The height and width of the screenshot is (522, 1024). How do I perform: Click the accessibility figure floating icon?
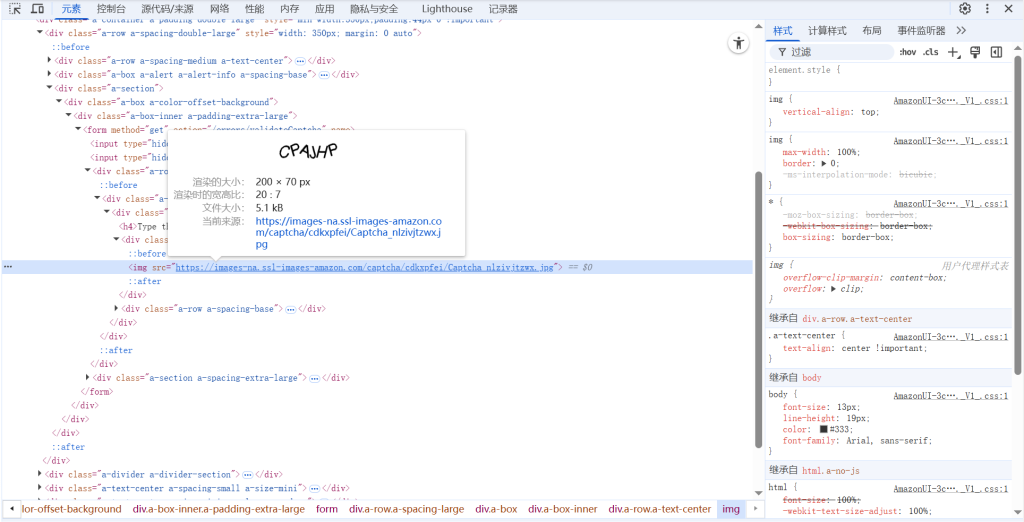point(738,43)
